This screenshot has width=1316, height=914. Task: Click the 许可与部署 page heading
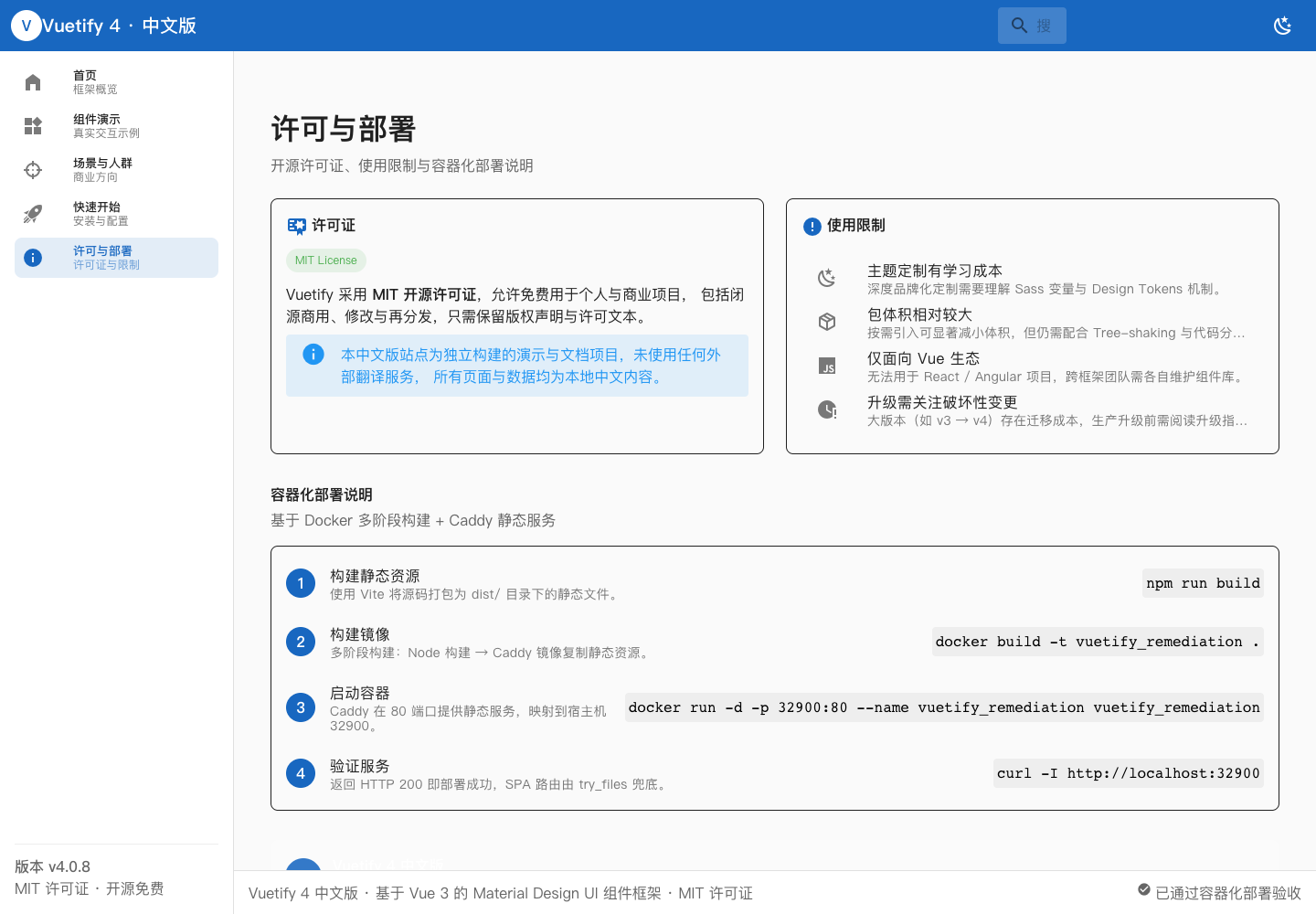point(344,129)
